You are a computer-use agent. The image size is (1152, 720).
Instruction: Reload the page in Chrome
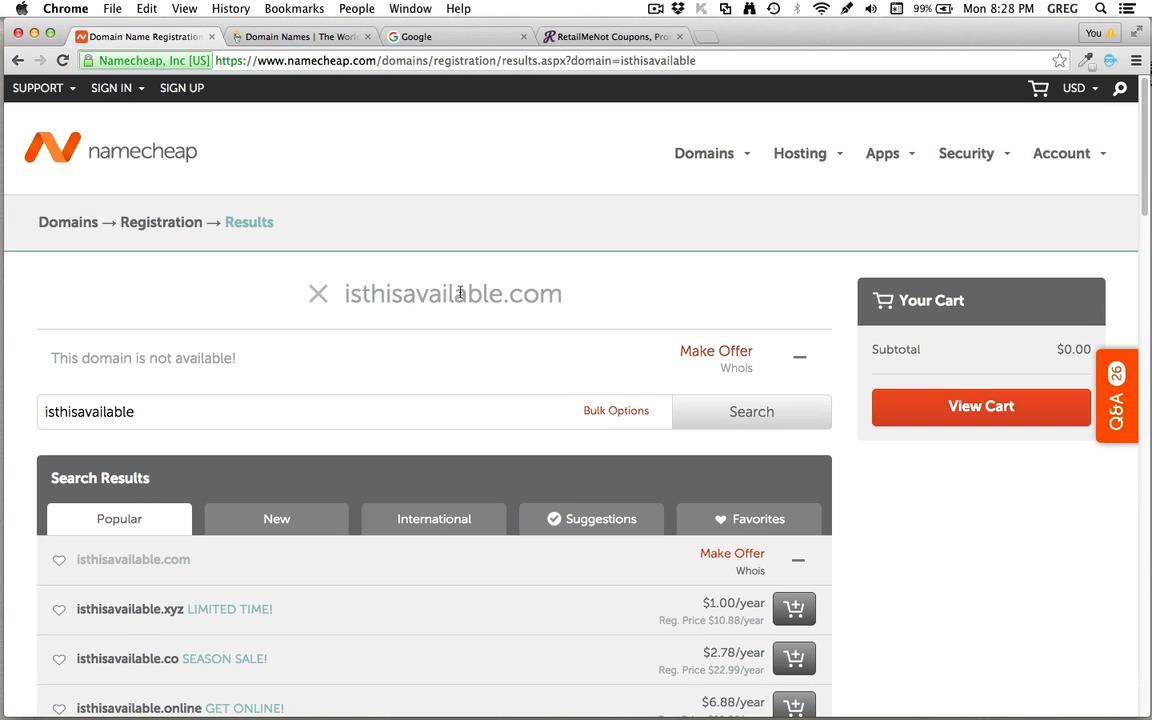(x=62, y=61)
